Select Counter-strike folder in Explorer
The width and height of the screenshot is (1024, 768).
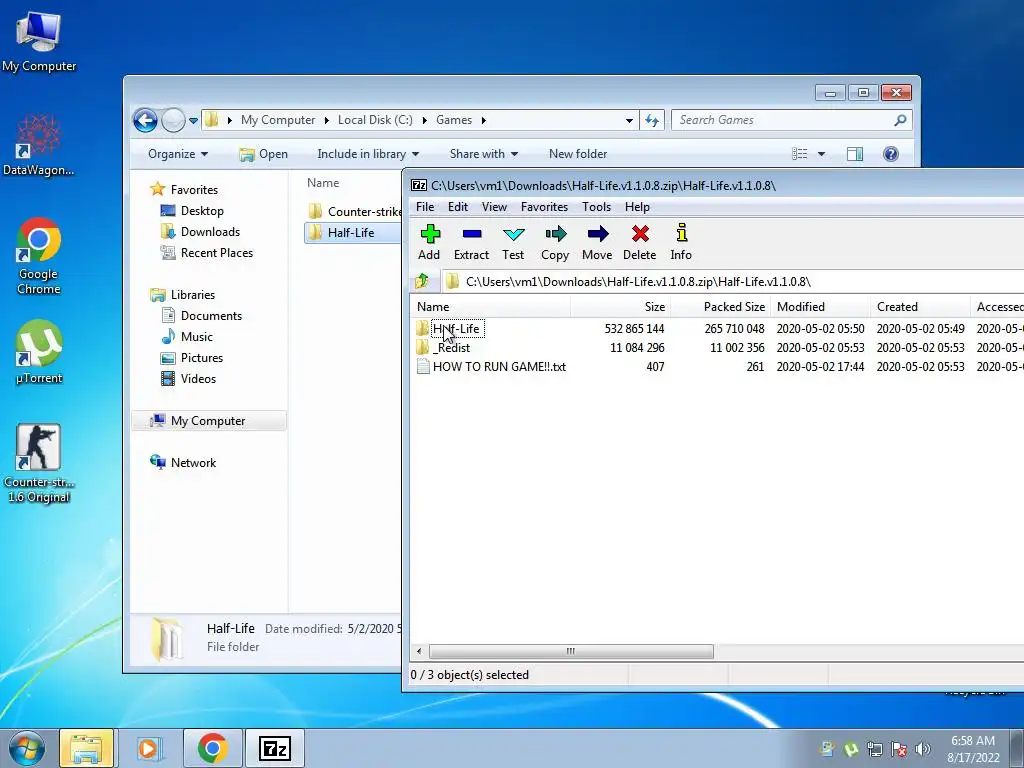354,212
